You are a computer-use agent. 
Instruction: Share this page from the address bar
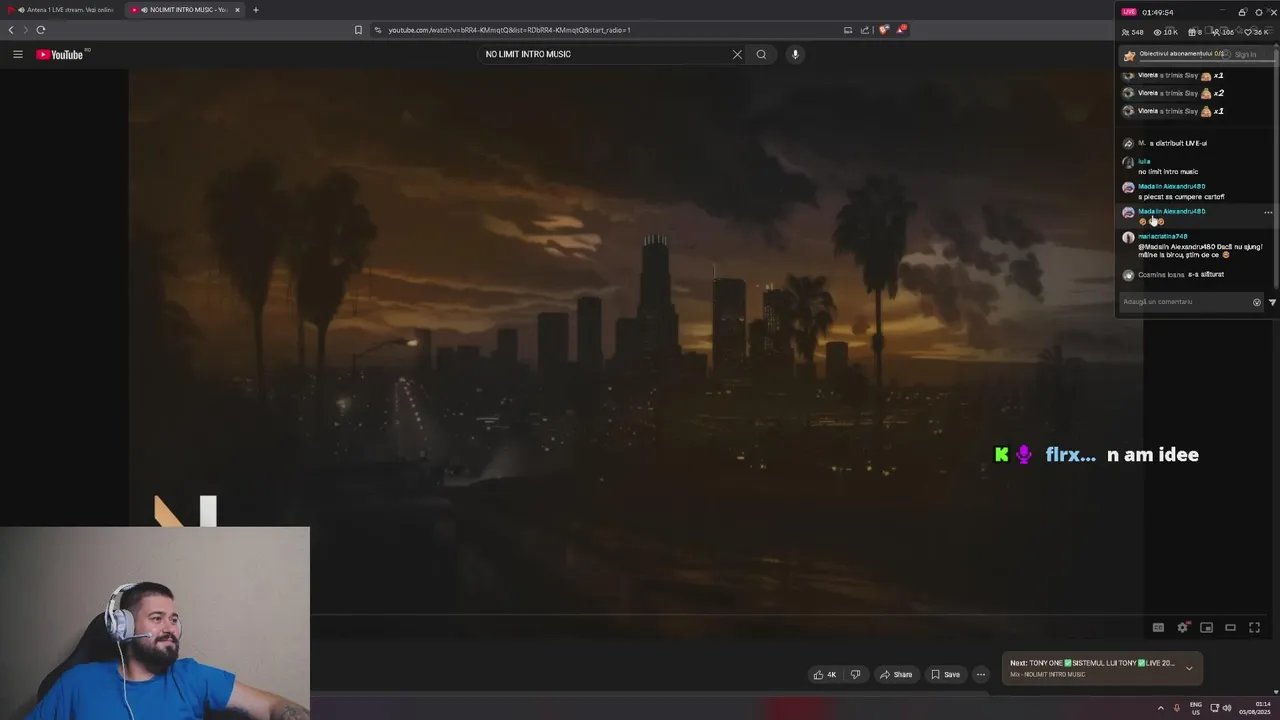tap(865, 30)
